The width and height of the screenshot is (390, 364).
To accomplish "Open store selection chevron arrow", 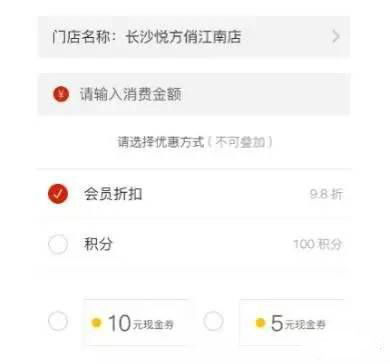I will [336, 36].
